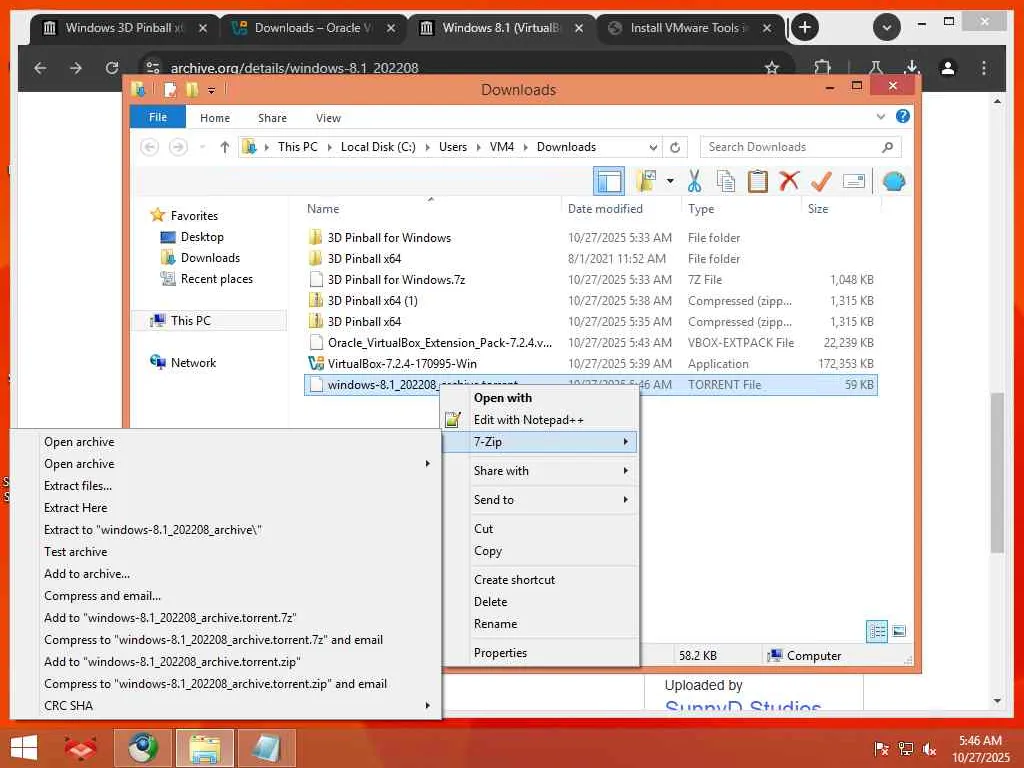
Task: Choose Delete in the context menu
Action: coord(541,601)
